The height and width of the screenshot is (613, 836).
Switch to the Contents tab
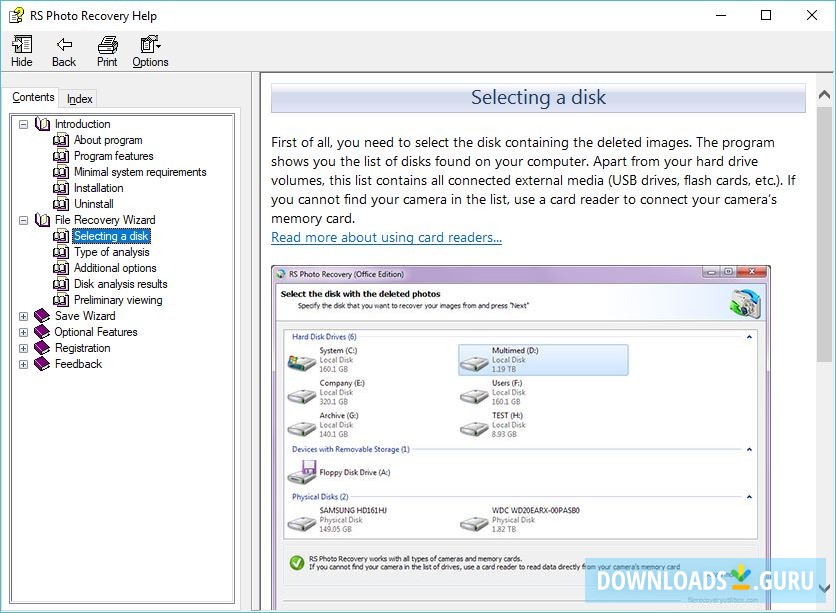33,97
